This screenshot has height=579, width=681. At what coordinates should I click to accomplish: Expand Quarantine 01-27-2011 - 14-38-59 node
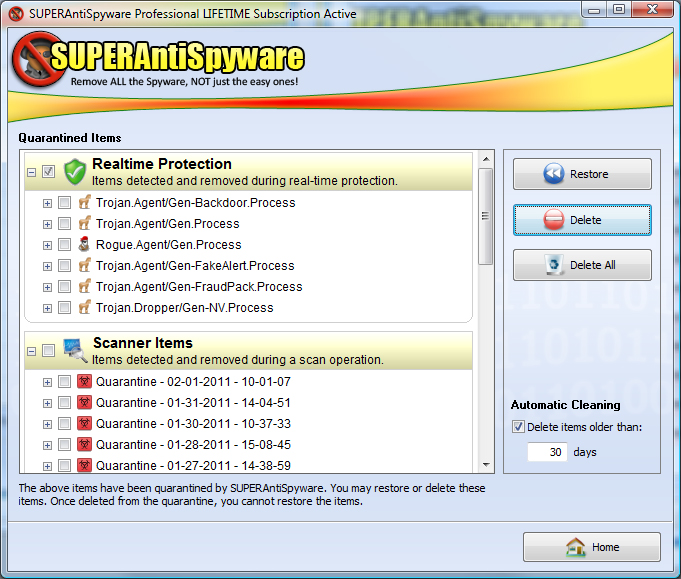[x=47, y=467]
